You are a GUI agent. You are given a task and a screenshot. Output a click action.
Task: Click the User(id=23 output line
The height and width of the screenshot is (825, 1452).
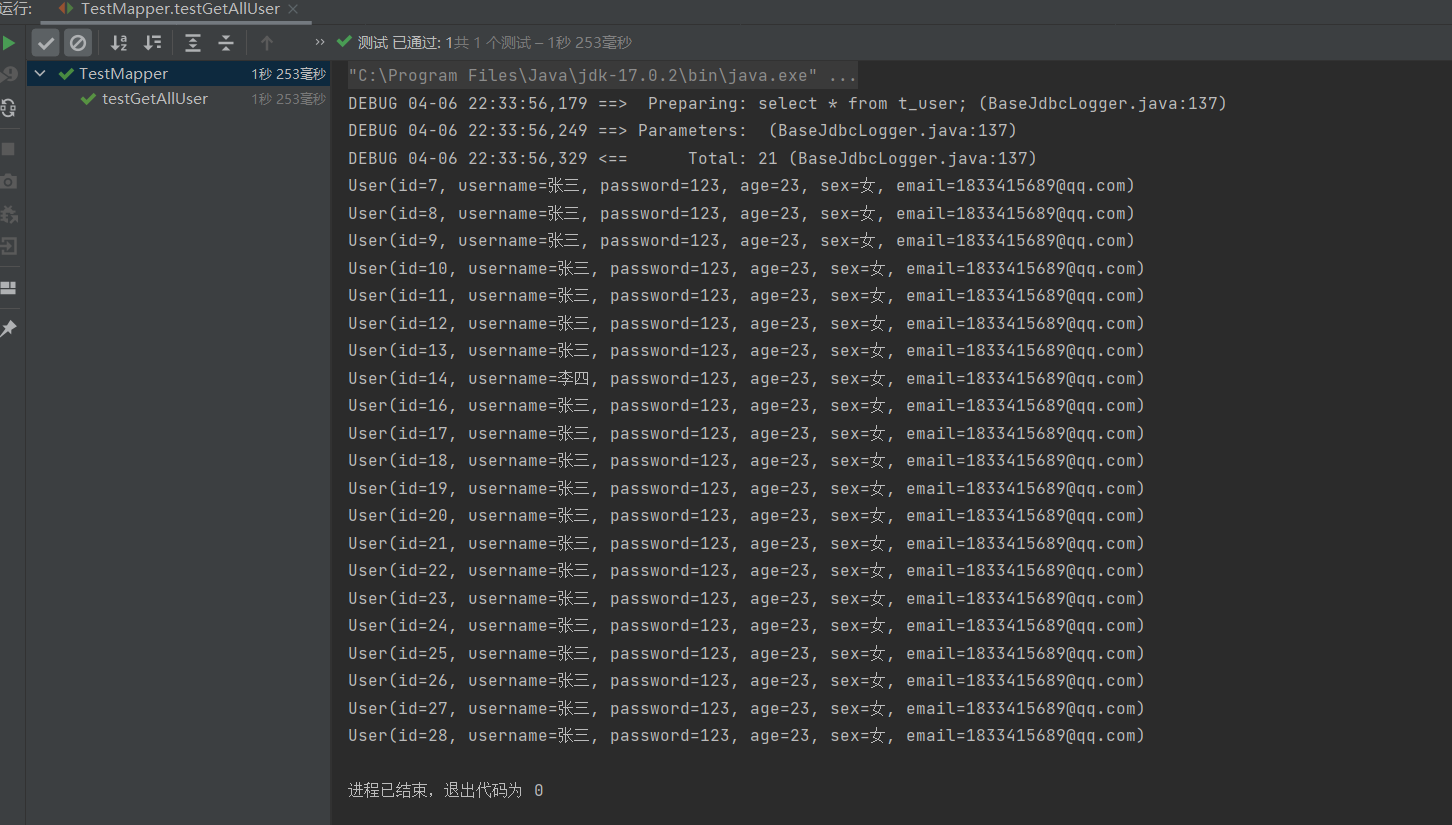click(747, 599)
